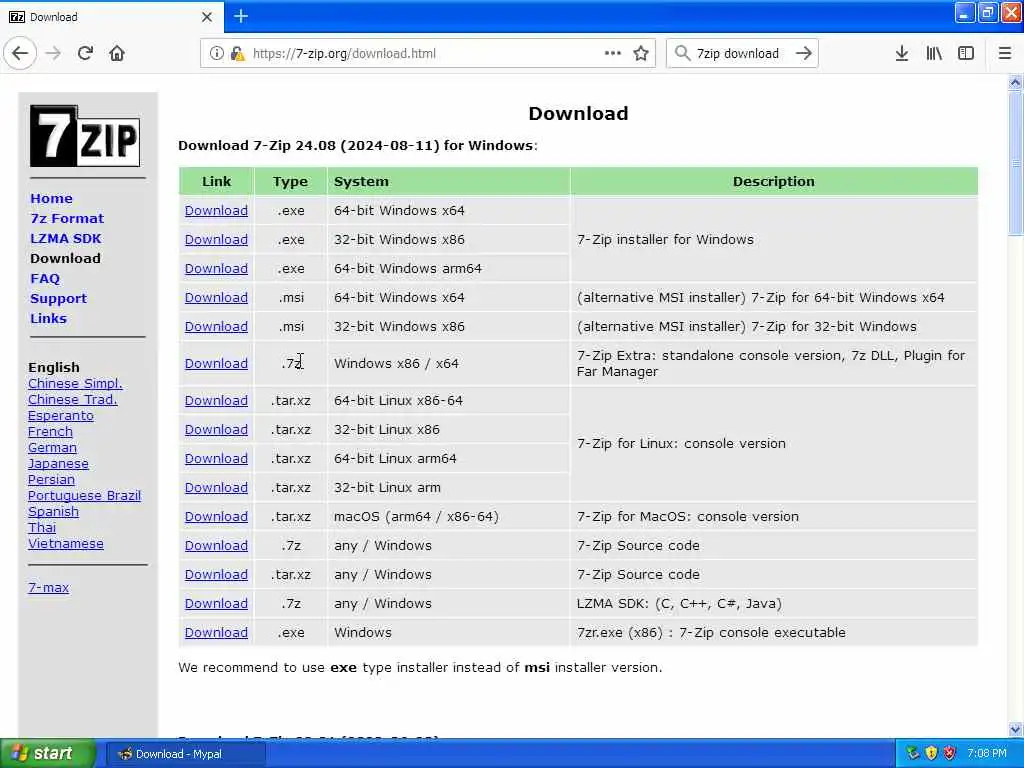Image resolution: width=1024 pixels, height=768 pixels.
Task: Reload the current page
Action: [86, 53]
